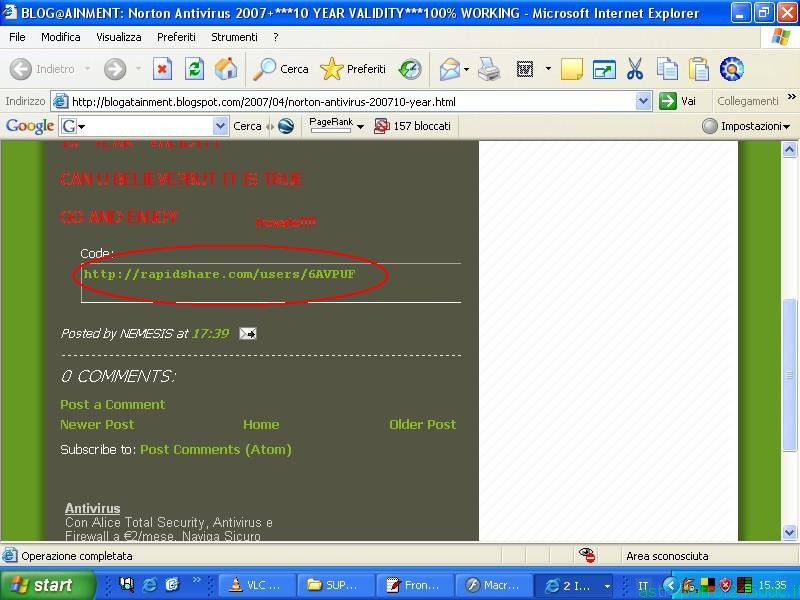
Task: Click the blocked popup icon in status bar
Action: [x=587, y=555]
